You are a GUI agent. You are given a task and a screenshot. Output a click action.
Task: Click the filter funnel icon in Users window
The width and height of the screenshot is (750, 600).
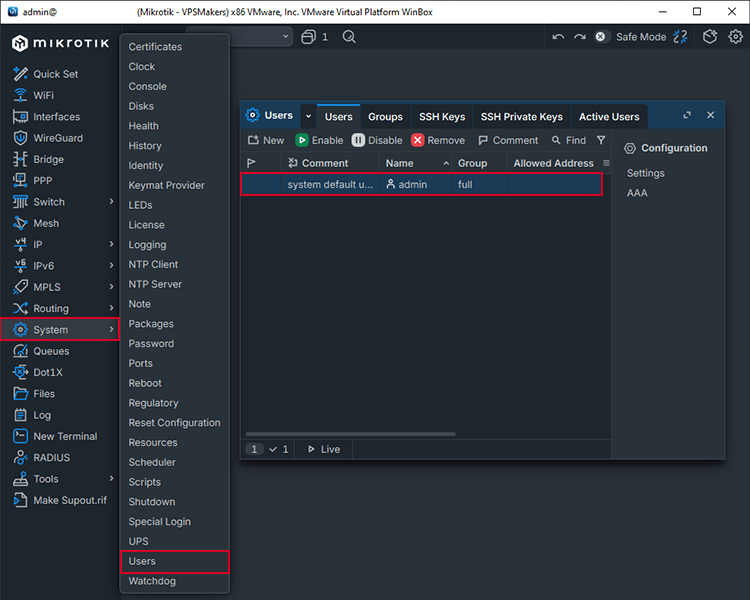pyautogui.click(x=601, y=140)
